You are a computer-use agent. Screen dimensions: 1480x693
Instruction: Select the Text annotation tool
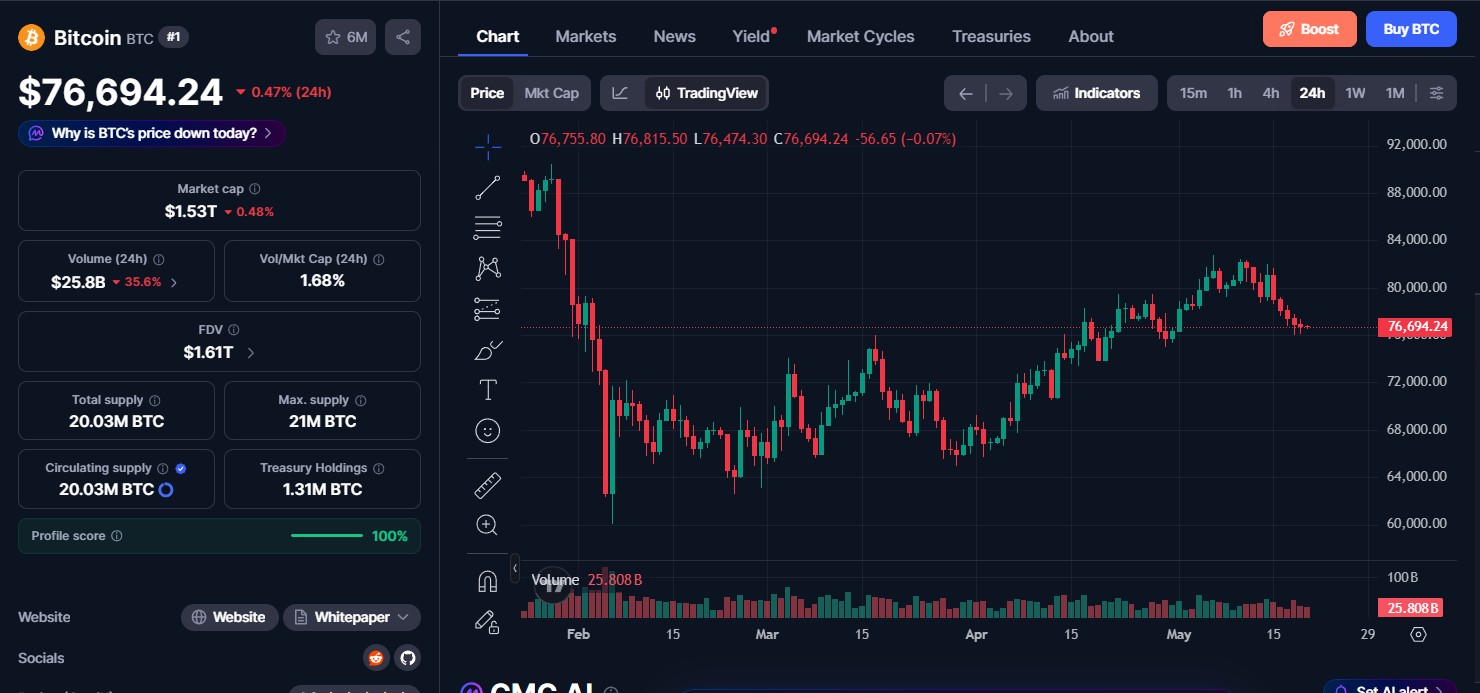pyautogui.click(x=488, y=390)
